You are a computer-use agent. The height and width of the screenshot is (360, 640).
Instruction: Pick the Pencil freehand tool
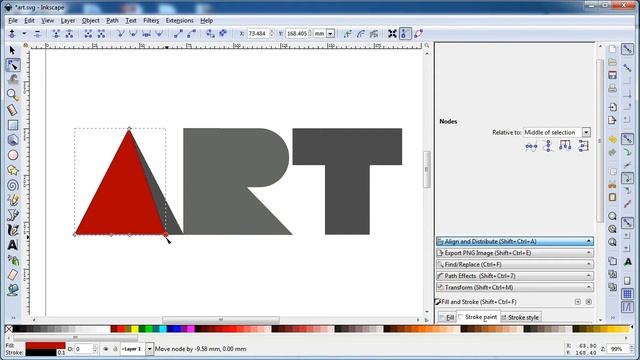tap(13, 200)
